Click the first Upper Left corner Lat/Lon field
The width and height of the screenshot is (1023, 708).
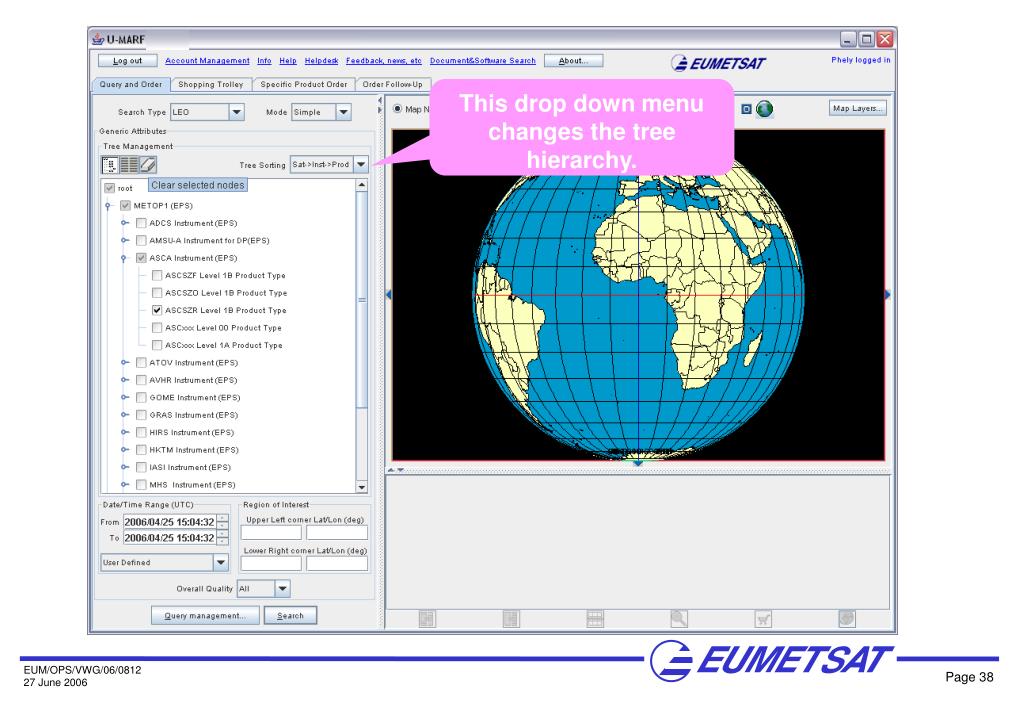271,532
